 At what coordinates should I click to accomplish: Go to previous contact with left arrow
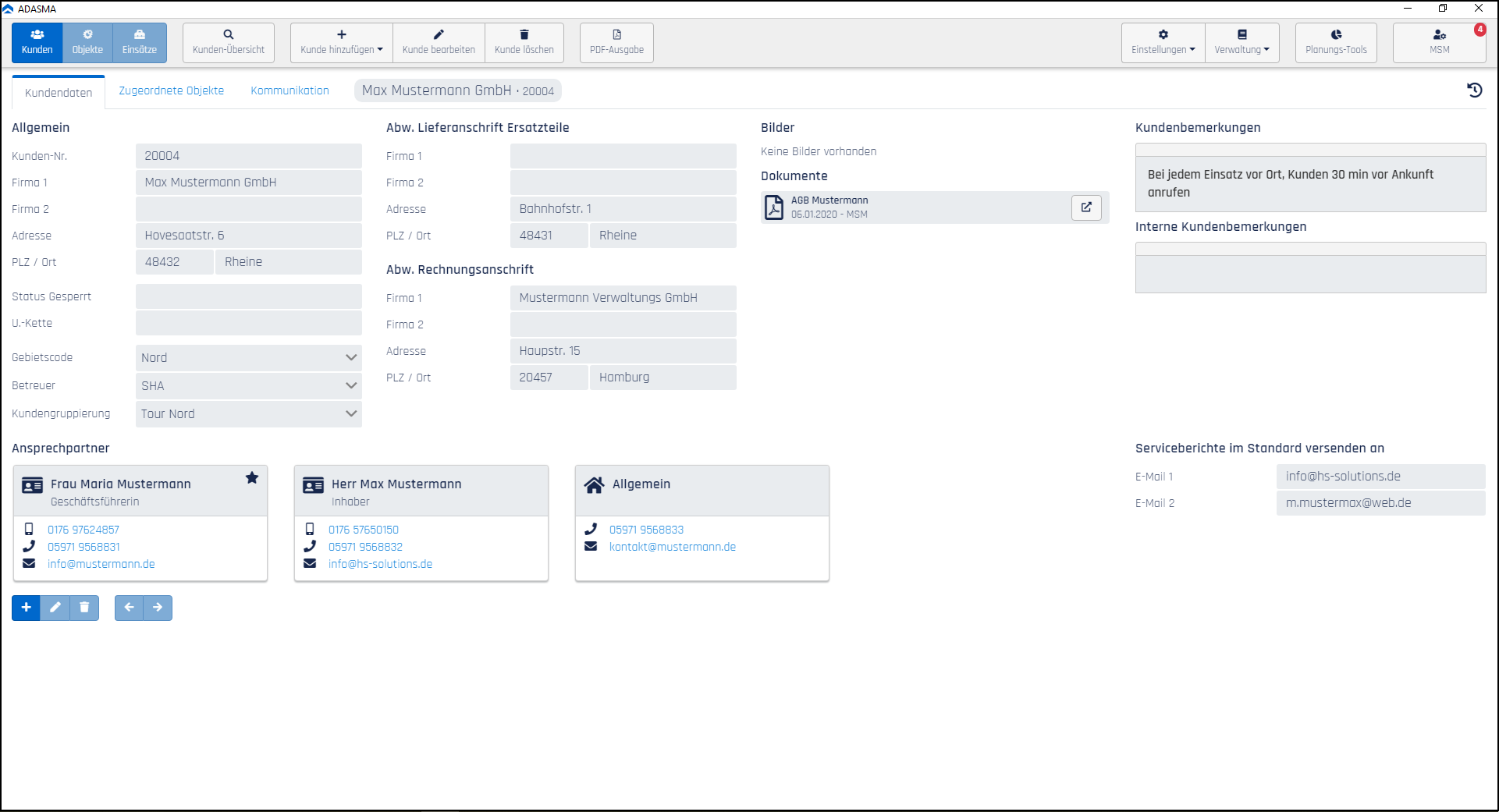(129, 608)
